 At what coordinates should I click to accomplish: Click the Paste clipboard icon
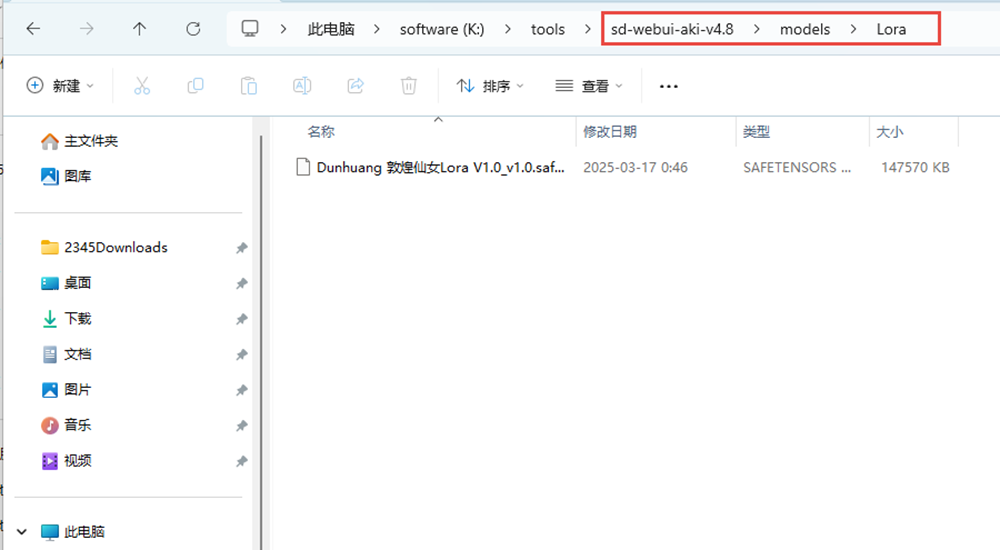[x=249, y=85]
